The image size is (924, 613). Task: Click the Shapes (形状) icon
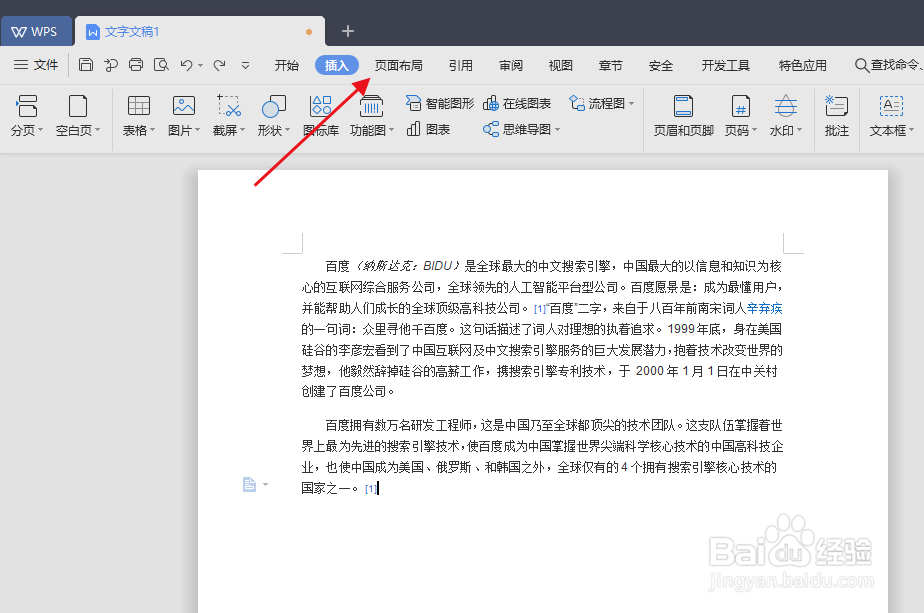pyautogui.click(x=273, y=106)
